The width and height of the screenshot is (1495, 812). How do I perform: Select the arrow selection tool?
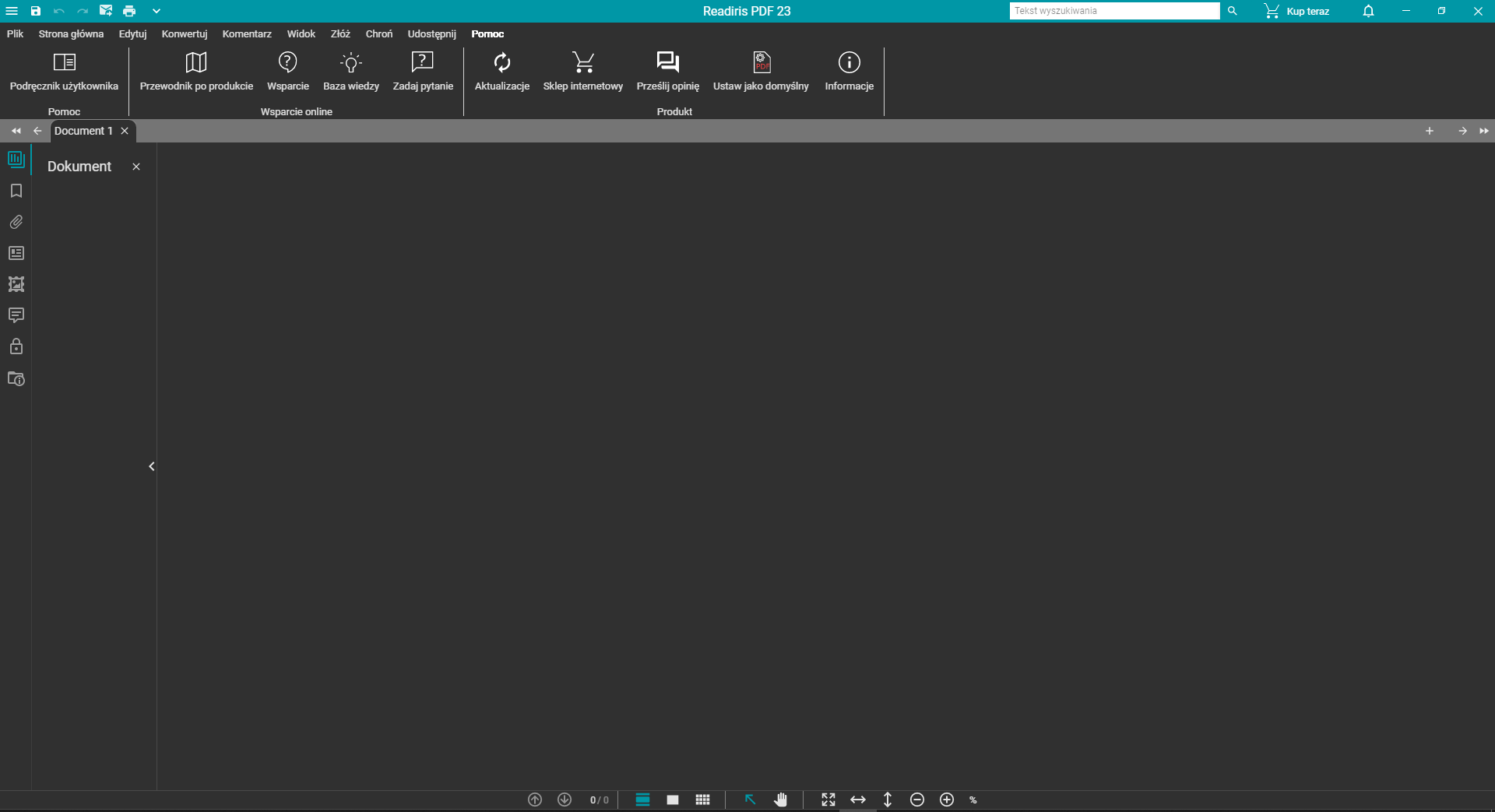coord(750,800)
